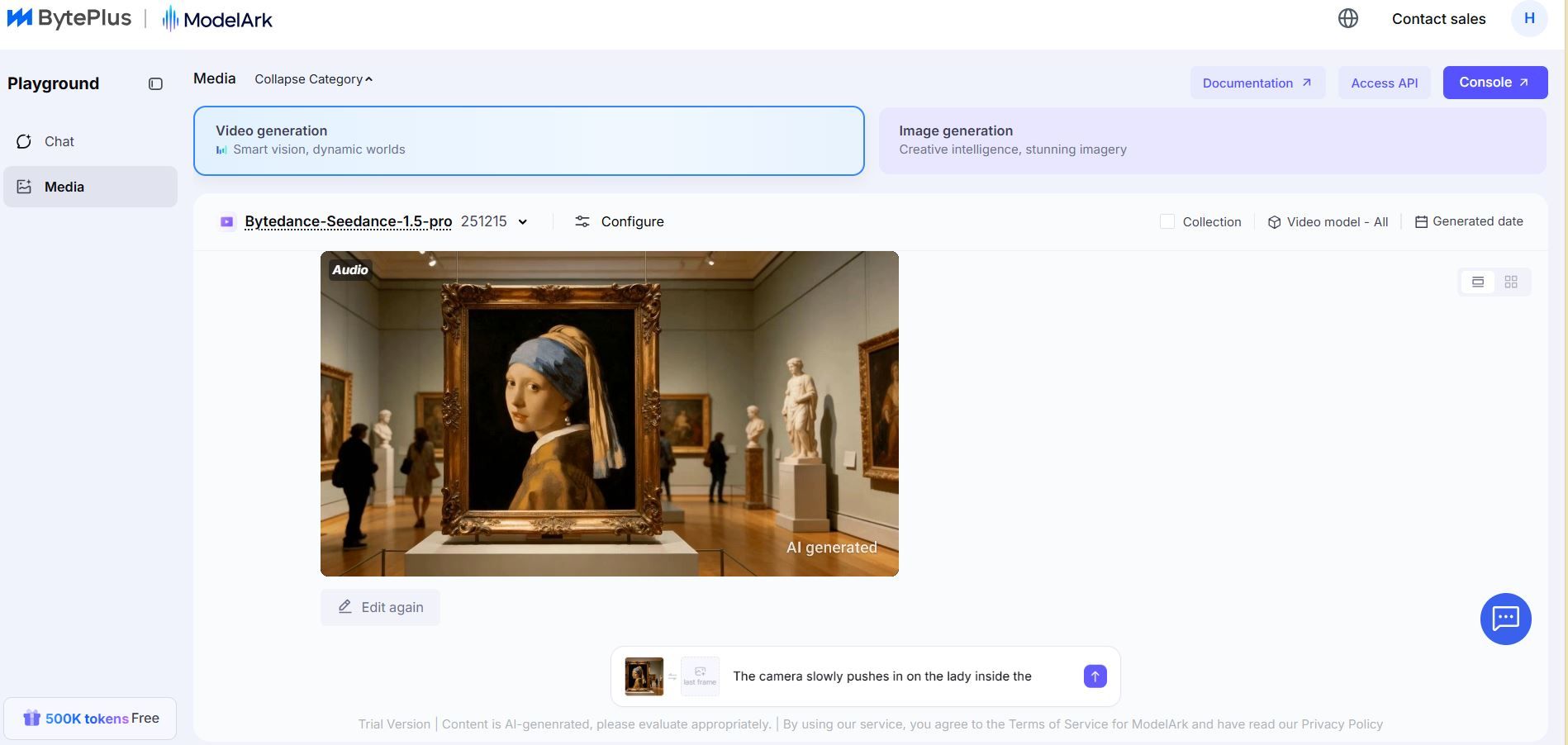
Task: Open the Generated date filter
Action: pos(1469,221)
